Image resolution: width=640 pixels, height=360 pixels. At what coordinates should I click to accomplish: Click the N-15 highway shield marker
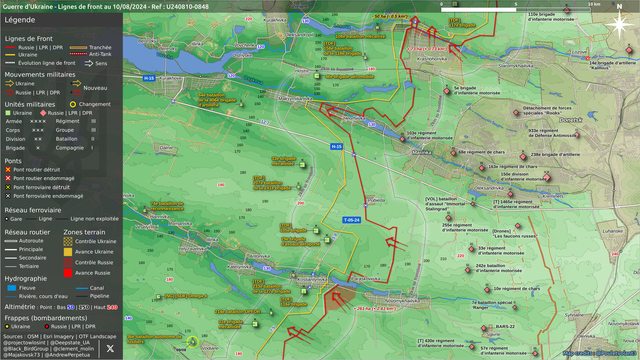tap(336, 147)
